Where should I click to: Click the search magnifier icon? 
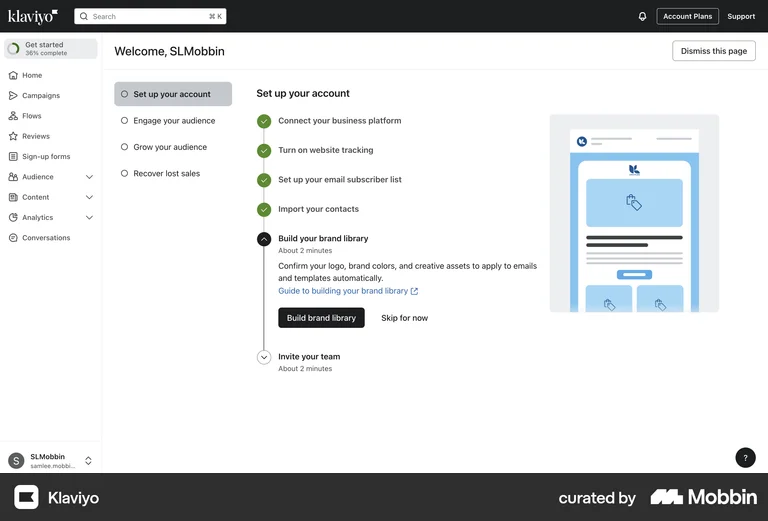click(84, 16)
